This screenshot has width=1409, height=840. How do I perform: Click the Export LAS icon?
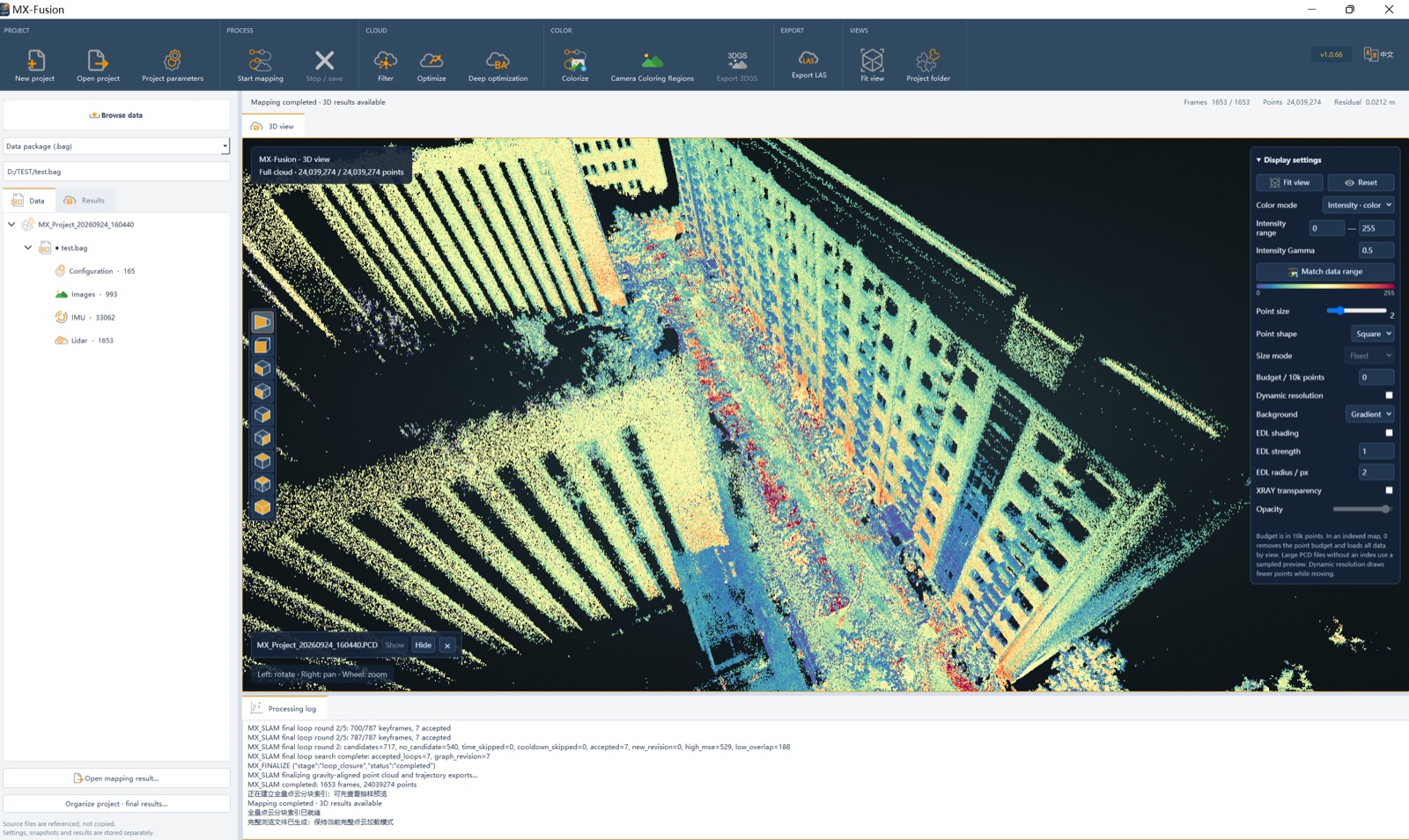[x=808, y=58]
